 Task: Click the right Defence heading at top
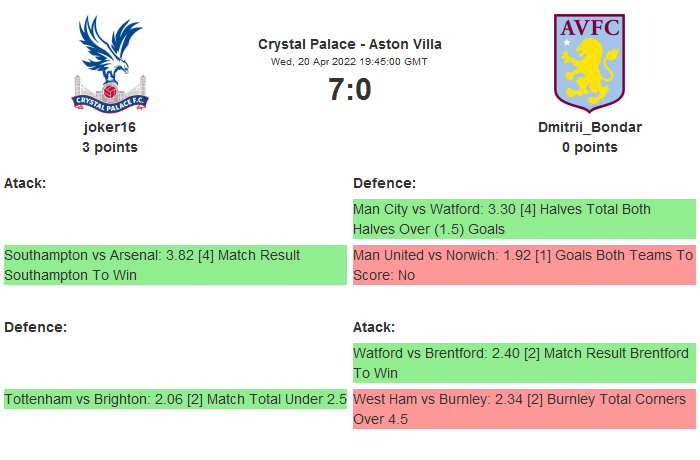(384, 183)
